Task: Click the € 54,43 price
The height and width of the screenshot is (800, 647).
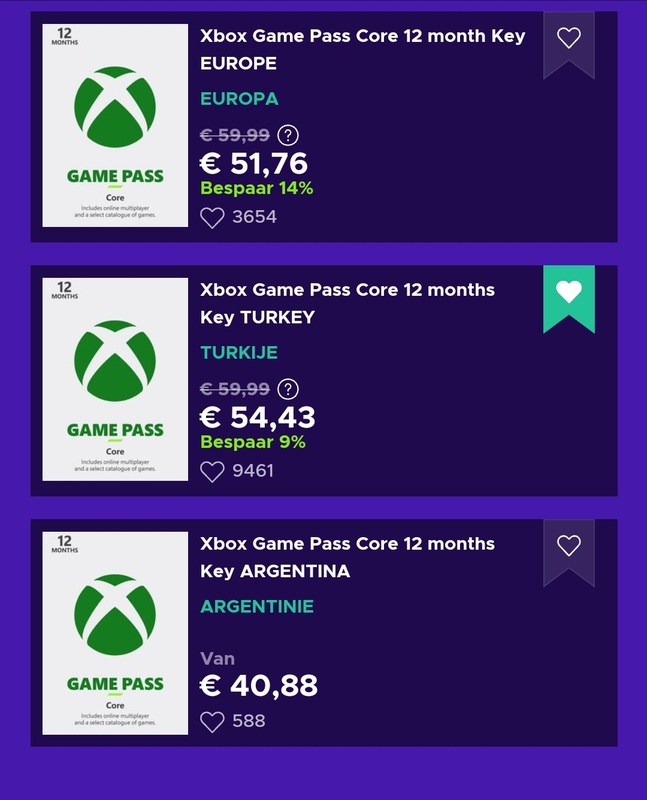Action: 257,416
